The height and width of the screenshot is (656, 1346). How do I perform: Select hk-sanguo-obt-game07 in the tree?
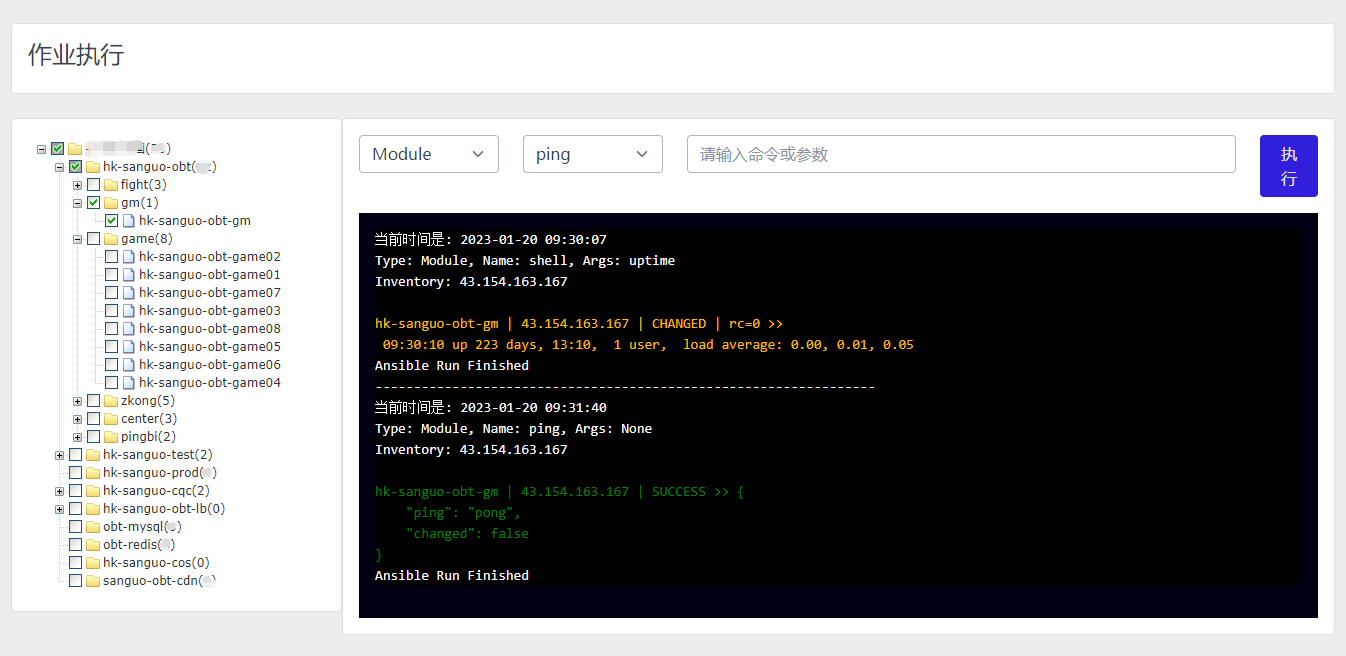(209, 293)
